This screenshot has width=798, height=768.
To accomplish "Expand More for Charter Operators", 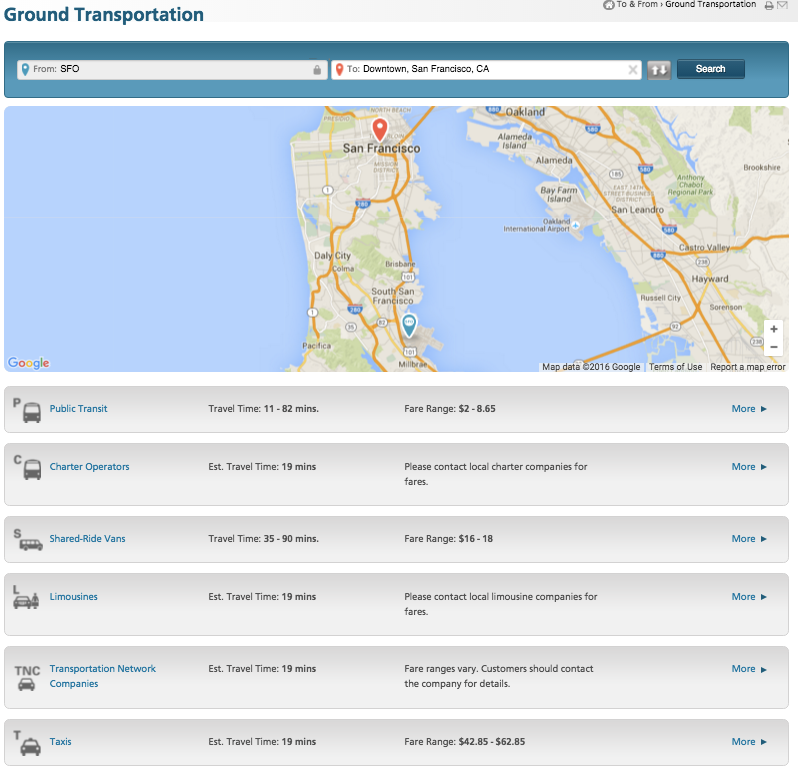I will pos(749,467).
